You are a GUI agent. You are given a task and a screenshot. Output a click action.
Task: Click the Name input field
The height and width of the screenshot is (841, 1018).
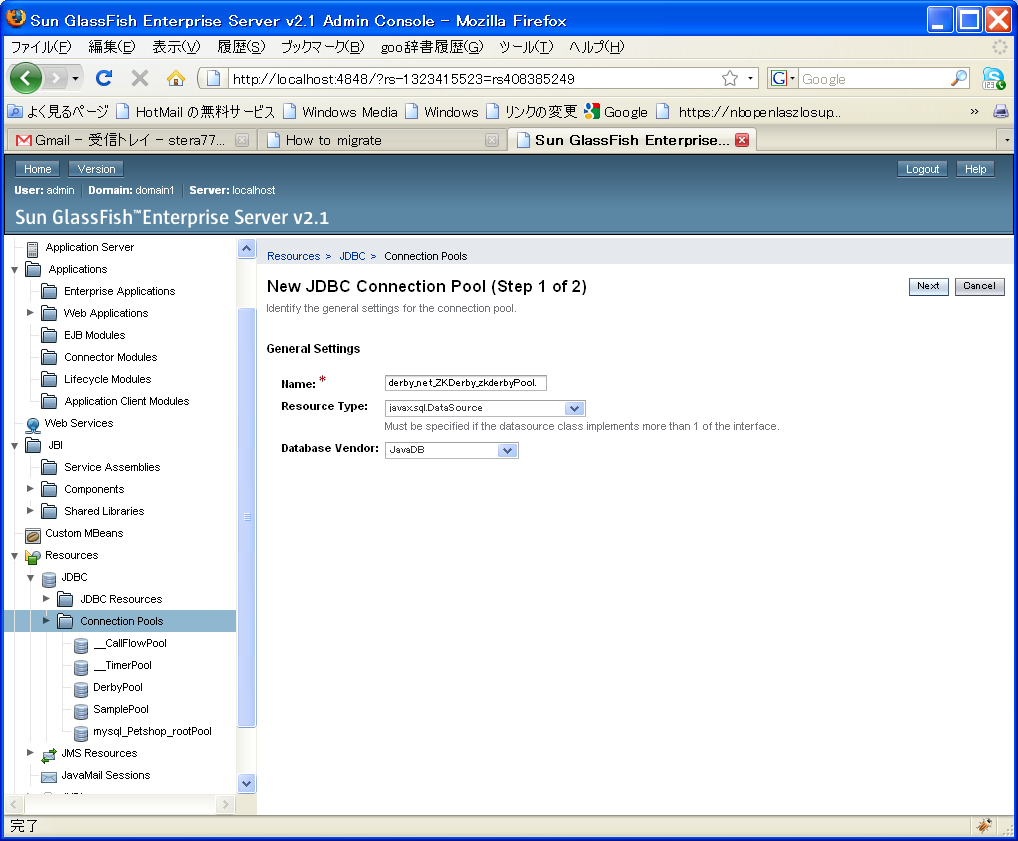pos(466,383)
